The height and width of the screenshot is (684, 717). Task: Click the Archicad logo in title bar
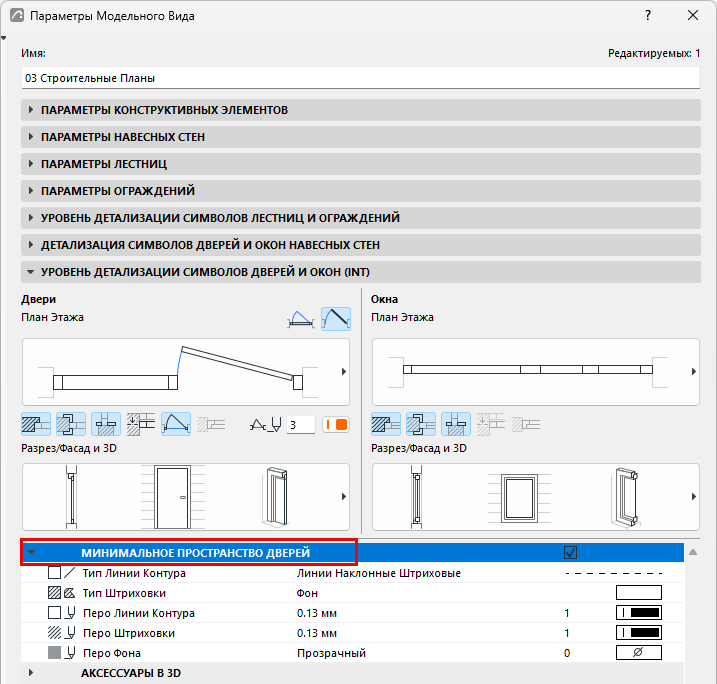point(17,16)
